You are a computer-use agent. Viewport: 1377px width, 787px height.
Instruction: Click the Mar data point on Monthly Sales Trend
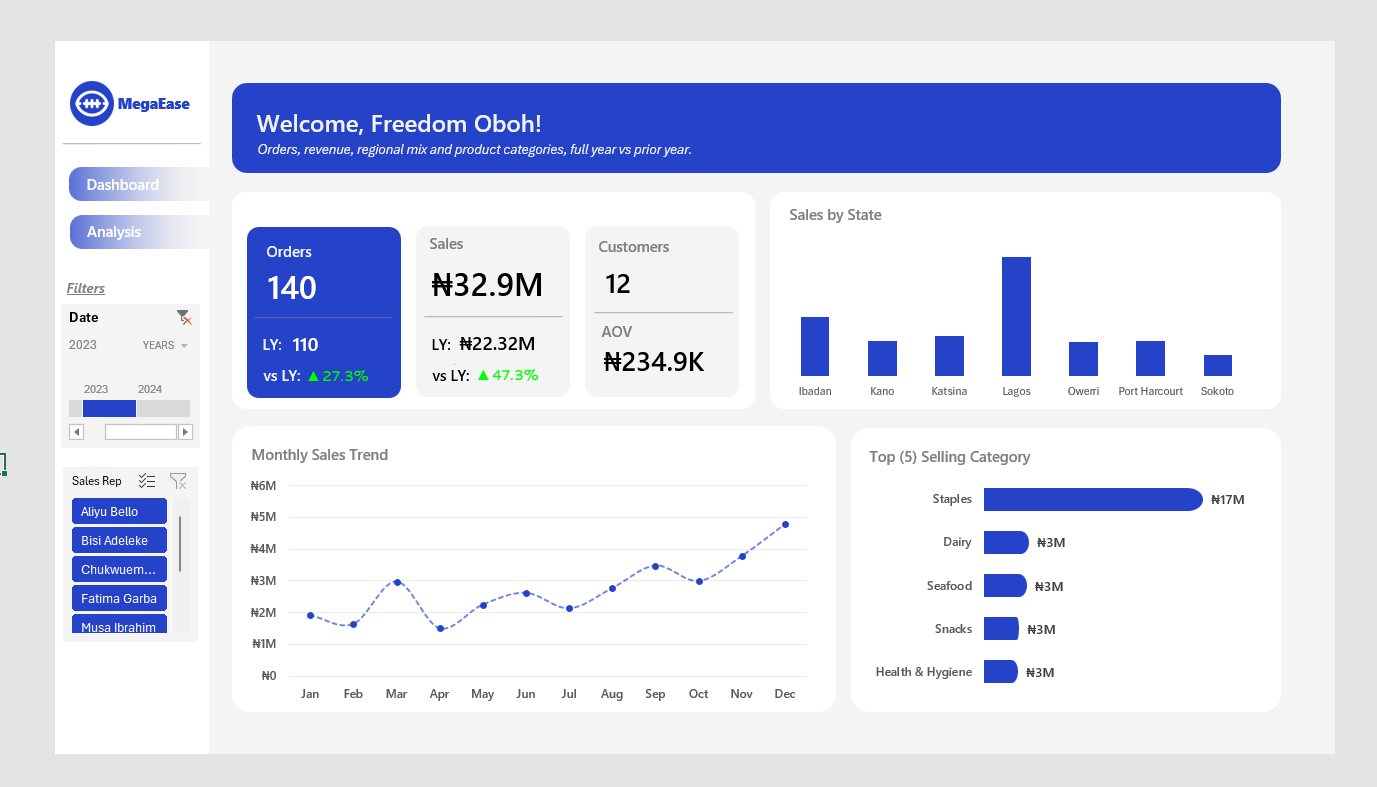[397, 582]
